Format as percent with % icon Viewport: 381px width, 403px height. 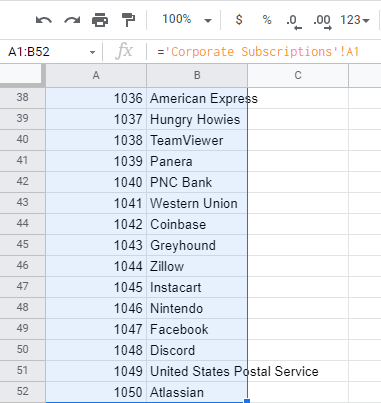pyautogui.click(x=267, y=20)
